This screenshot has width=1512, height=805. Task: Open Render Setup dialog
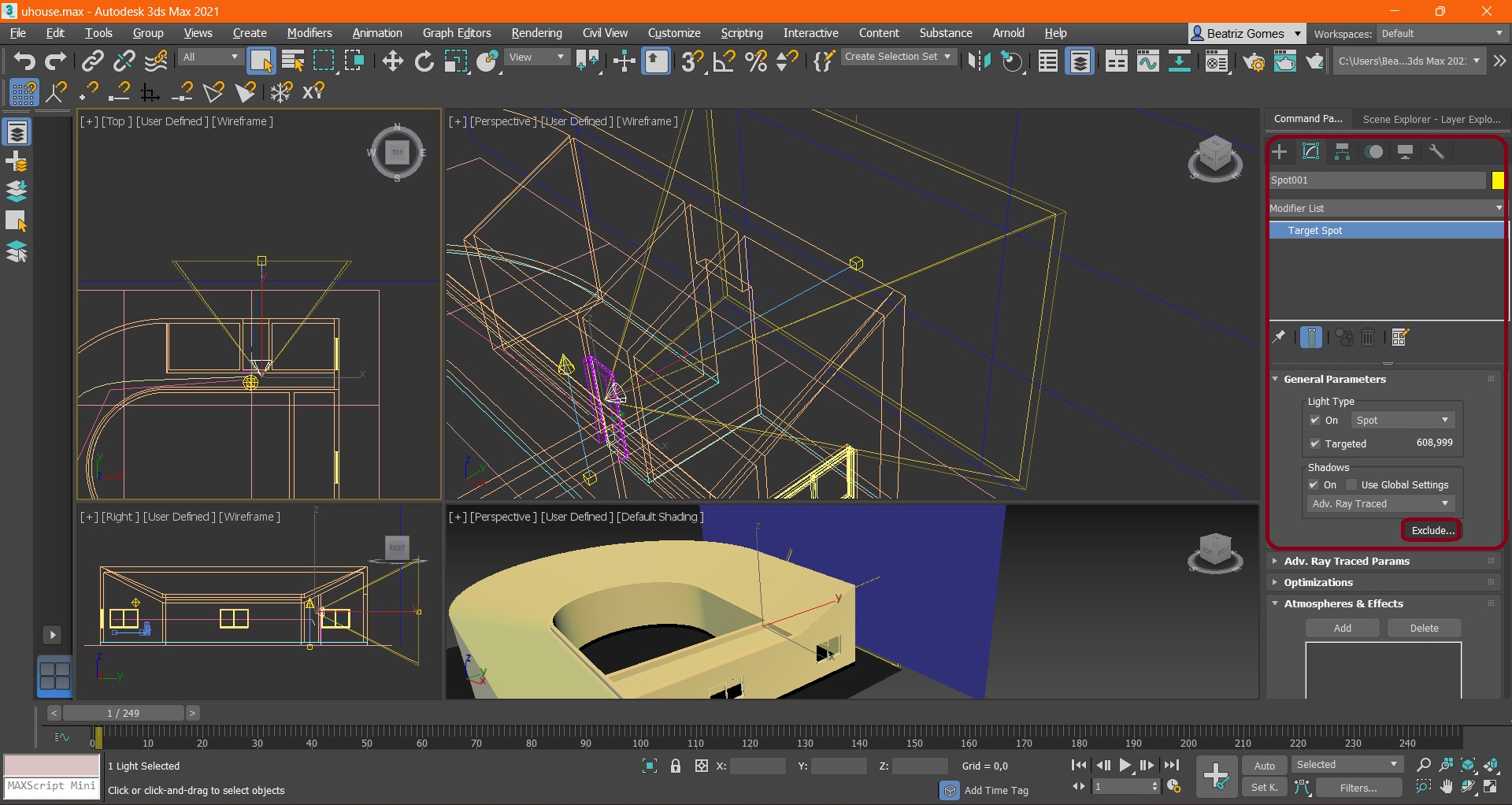(1254, 61)
